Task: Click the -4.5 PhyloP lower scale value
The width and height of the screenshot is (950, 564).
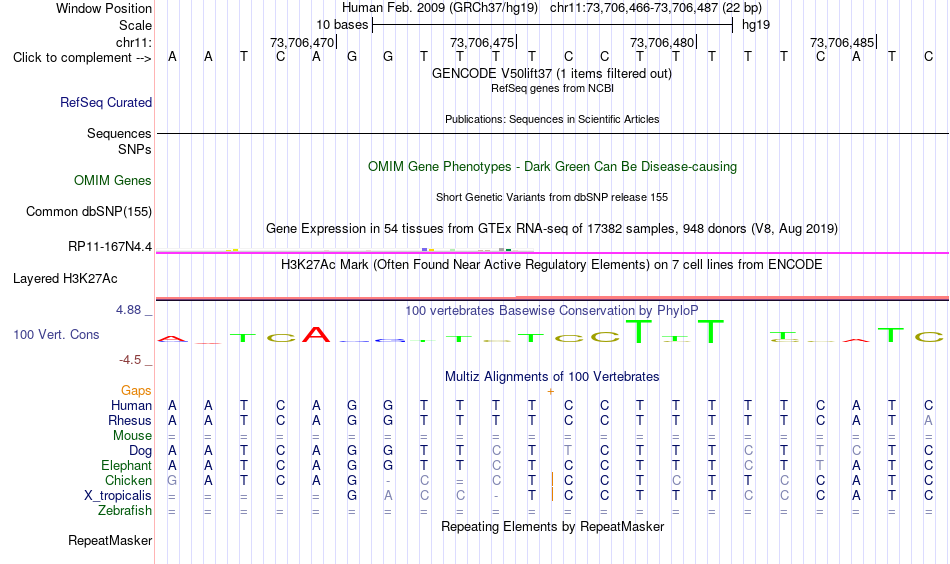Action: [130, 360]
